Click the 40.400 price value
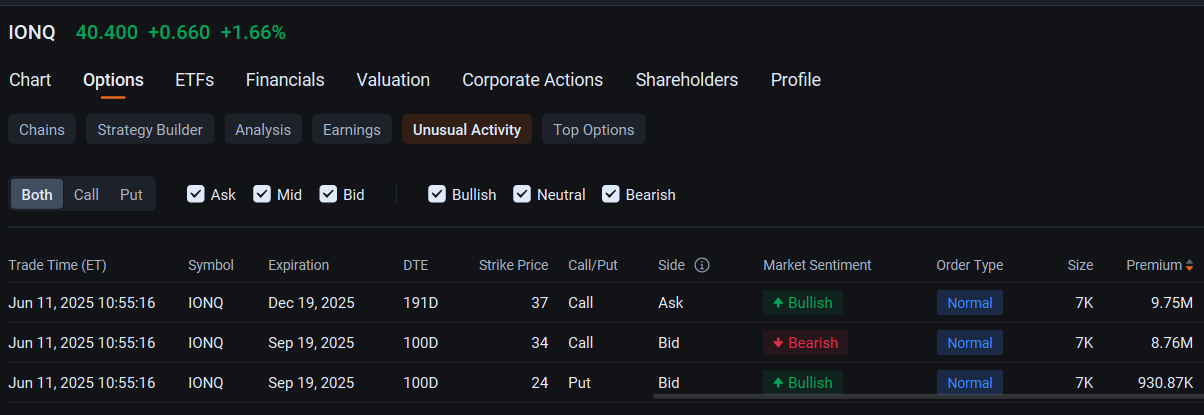 pos(107,32)
